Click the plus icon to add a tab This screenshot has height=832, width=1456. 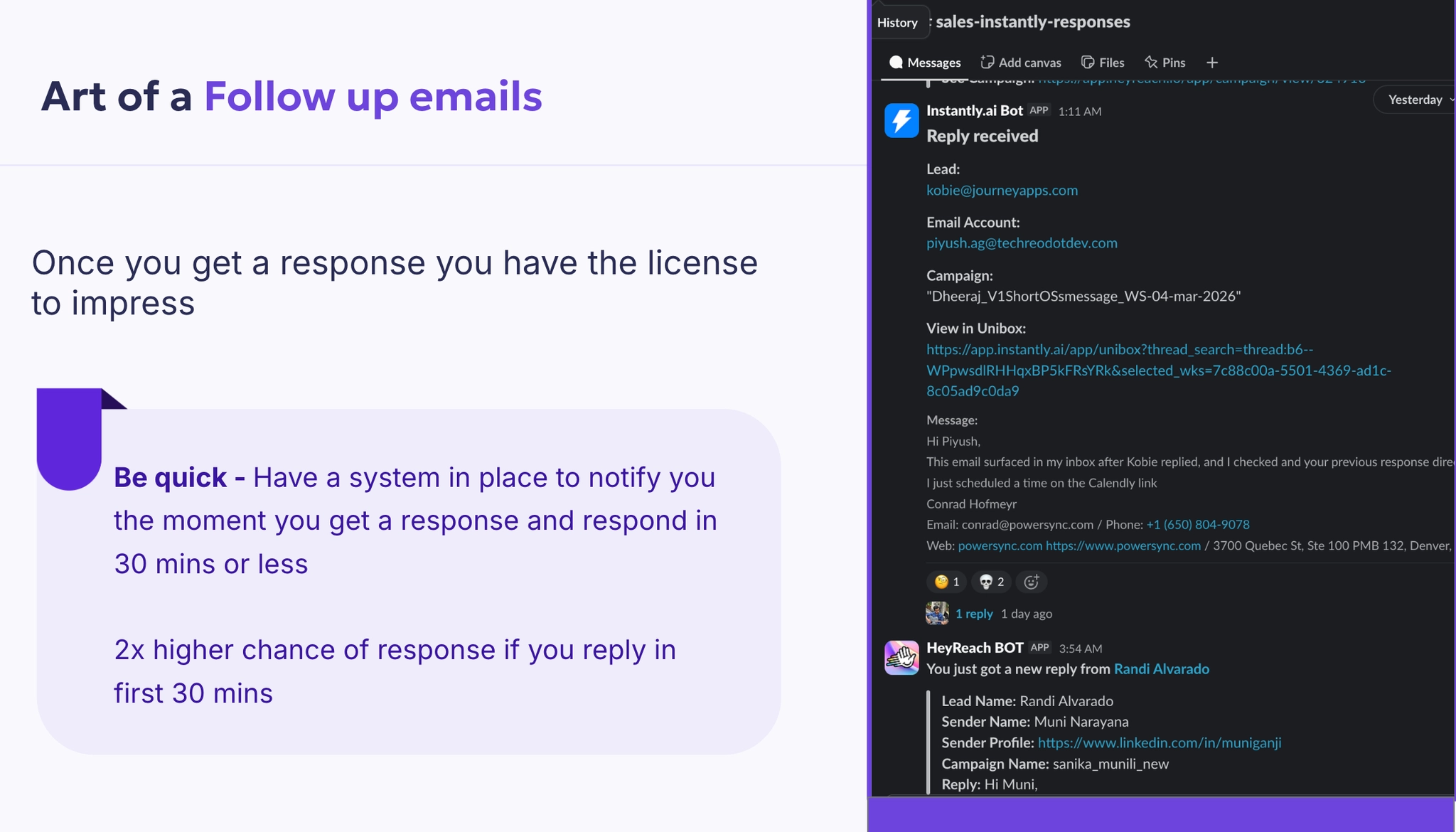(x=1212, y=63)
